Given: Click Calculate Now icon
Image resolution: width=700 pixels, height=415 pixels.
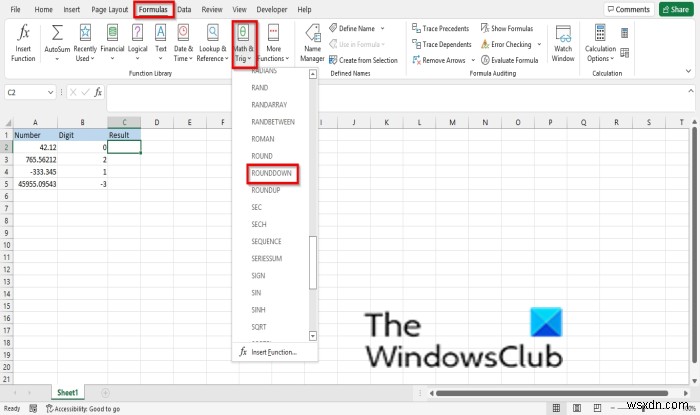Looking at the screenshot, I should (625, 33).
